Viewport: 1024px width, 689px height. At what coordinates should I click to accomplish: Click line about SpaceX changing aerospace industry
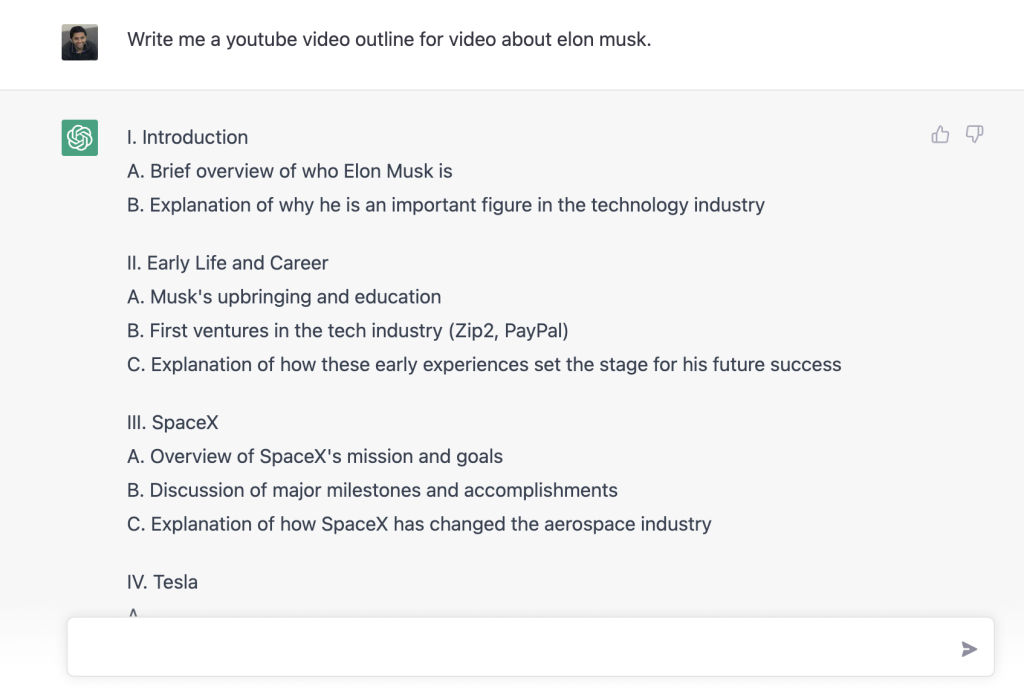(419, 524)
